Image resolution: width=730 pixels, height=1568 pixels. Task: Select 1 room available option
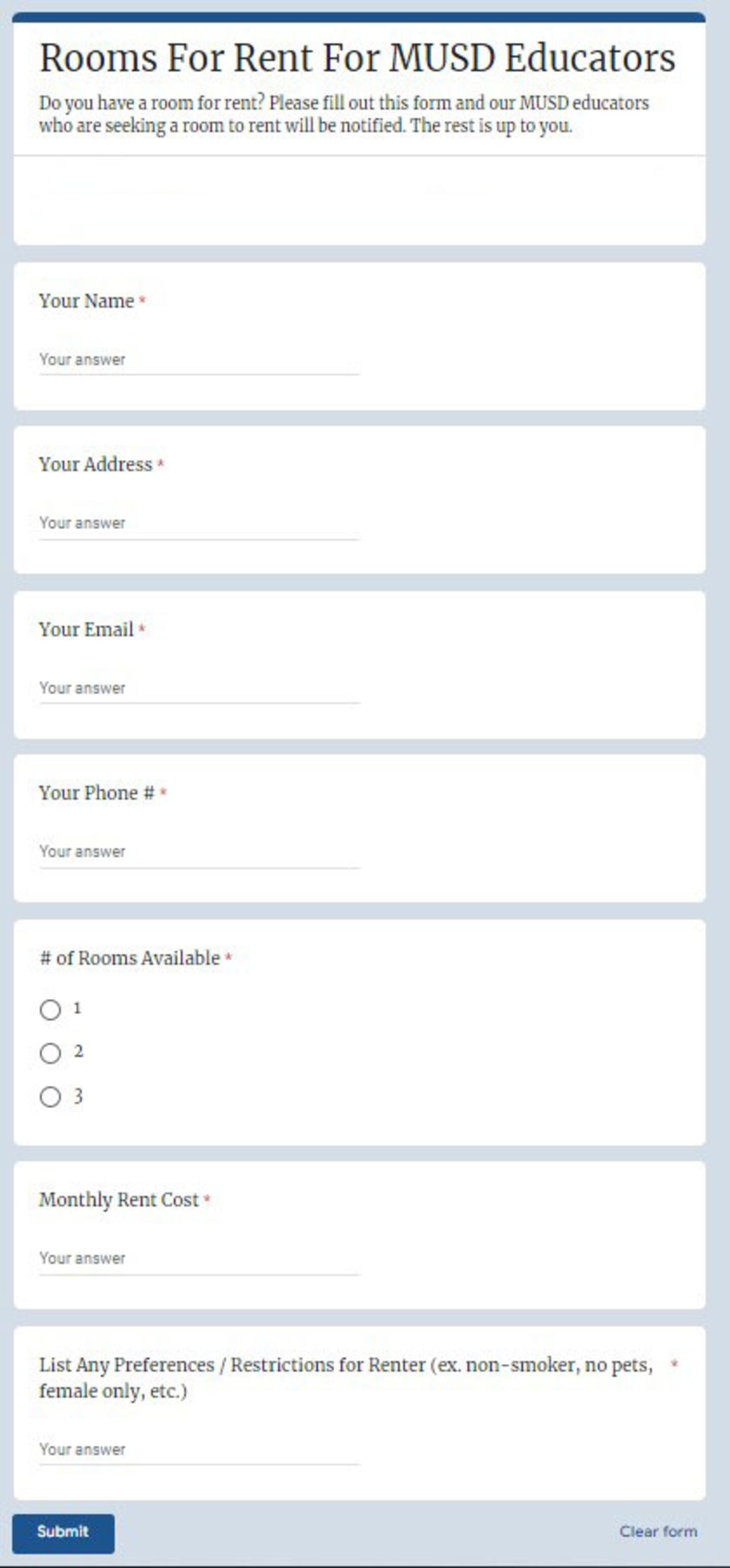(51, 1010)
